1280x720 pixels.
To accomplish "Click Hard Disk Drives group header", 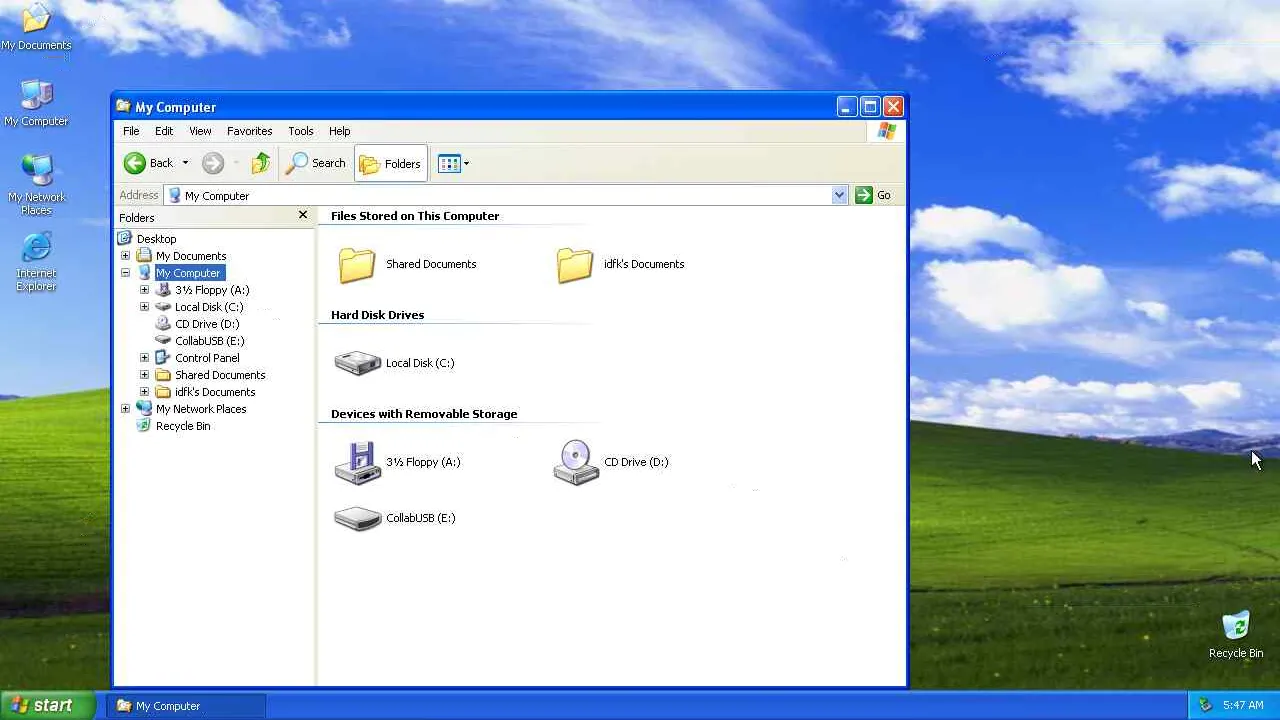I will pyautogui.click(x=377, y=315).
